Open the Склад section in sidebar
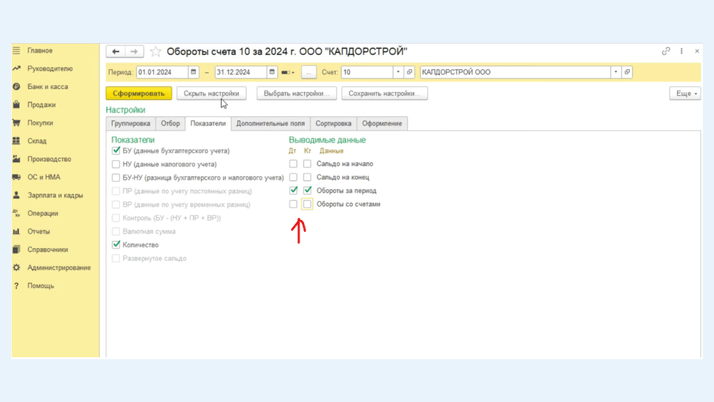This screenshot has height=402, width=714. [37, 141]
